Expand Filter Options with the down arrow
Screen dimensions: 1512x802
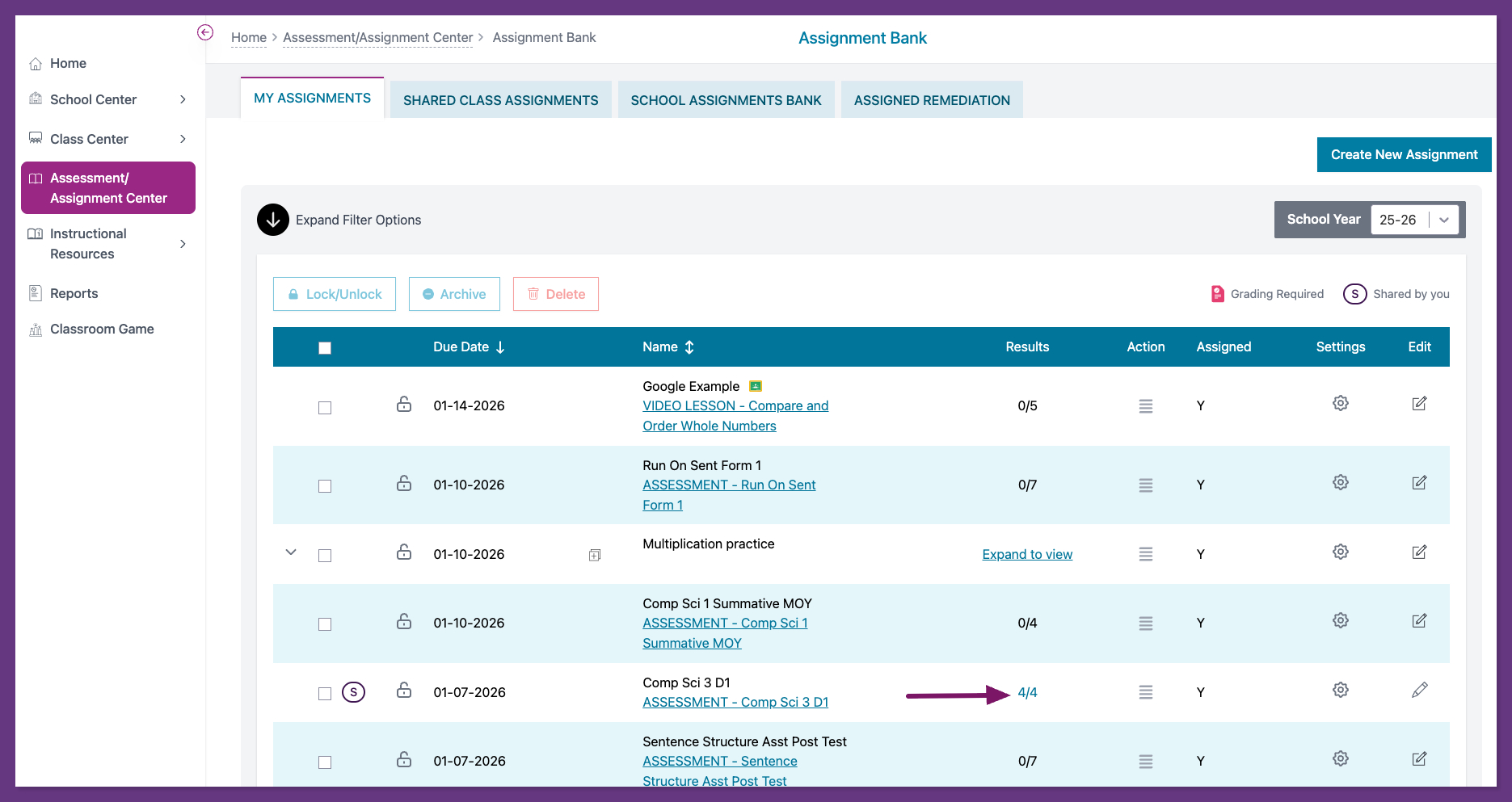tap(273, 220)
